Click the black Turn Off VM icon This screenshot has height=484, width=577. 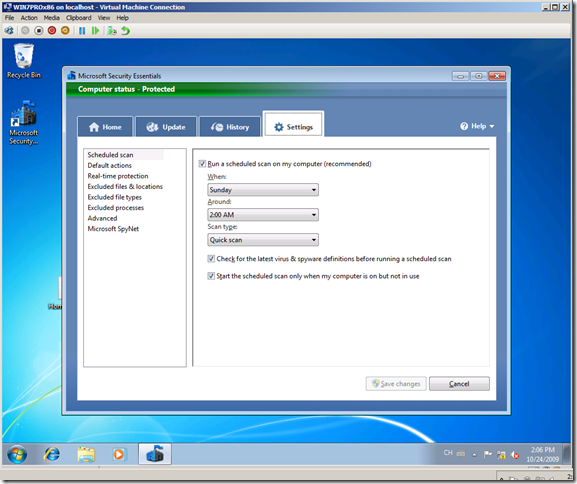tap(39, 31)
